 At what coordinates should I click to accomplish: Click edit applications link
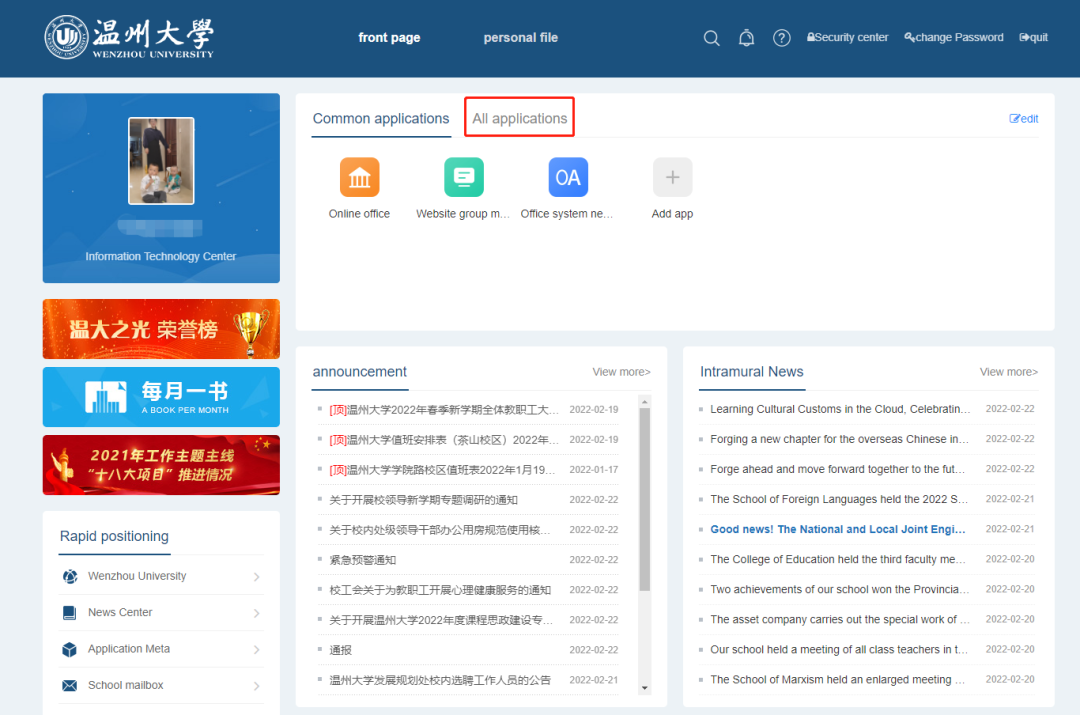(1024, 118)
